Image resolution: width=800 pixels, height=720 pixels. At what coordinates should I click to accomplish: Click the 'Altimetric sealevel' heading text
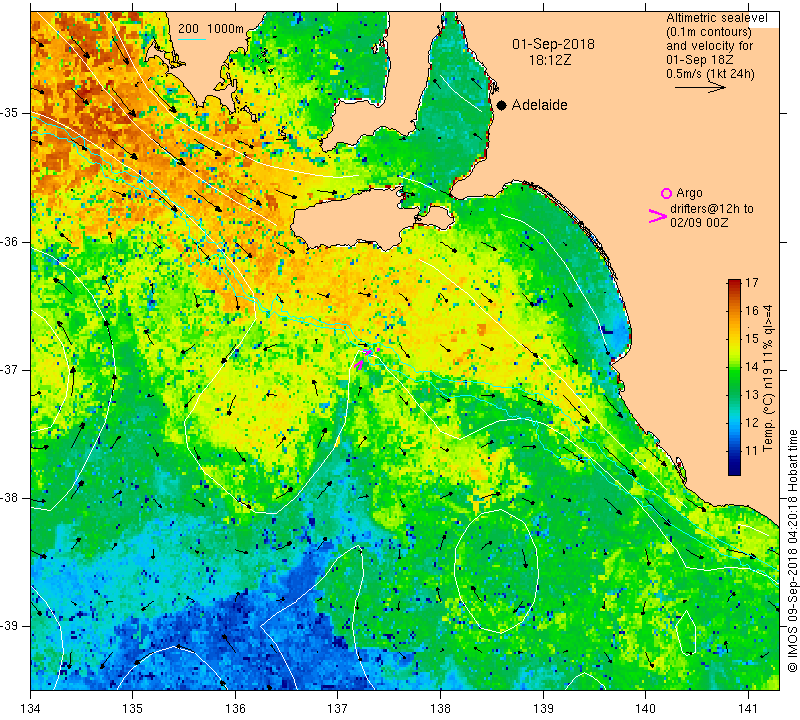click(716, 18)
